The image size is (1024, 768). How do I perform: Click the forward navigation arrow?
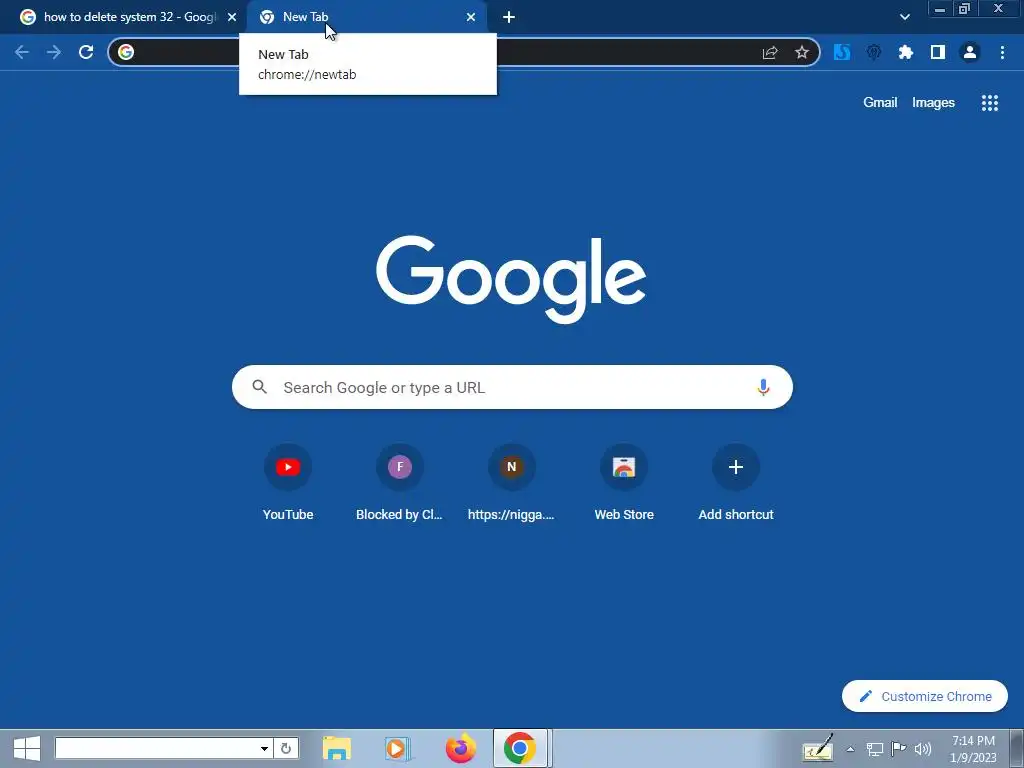54,52
